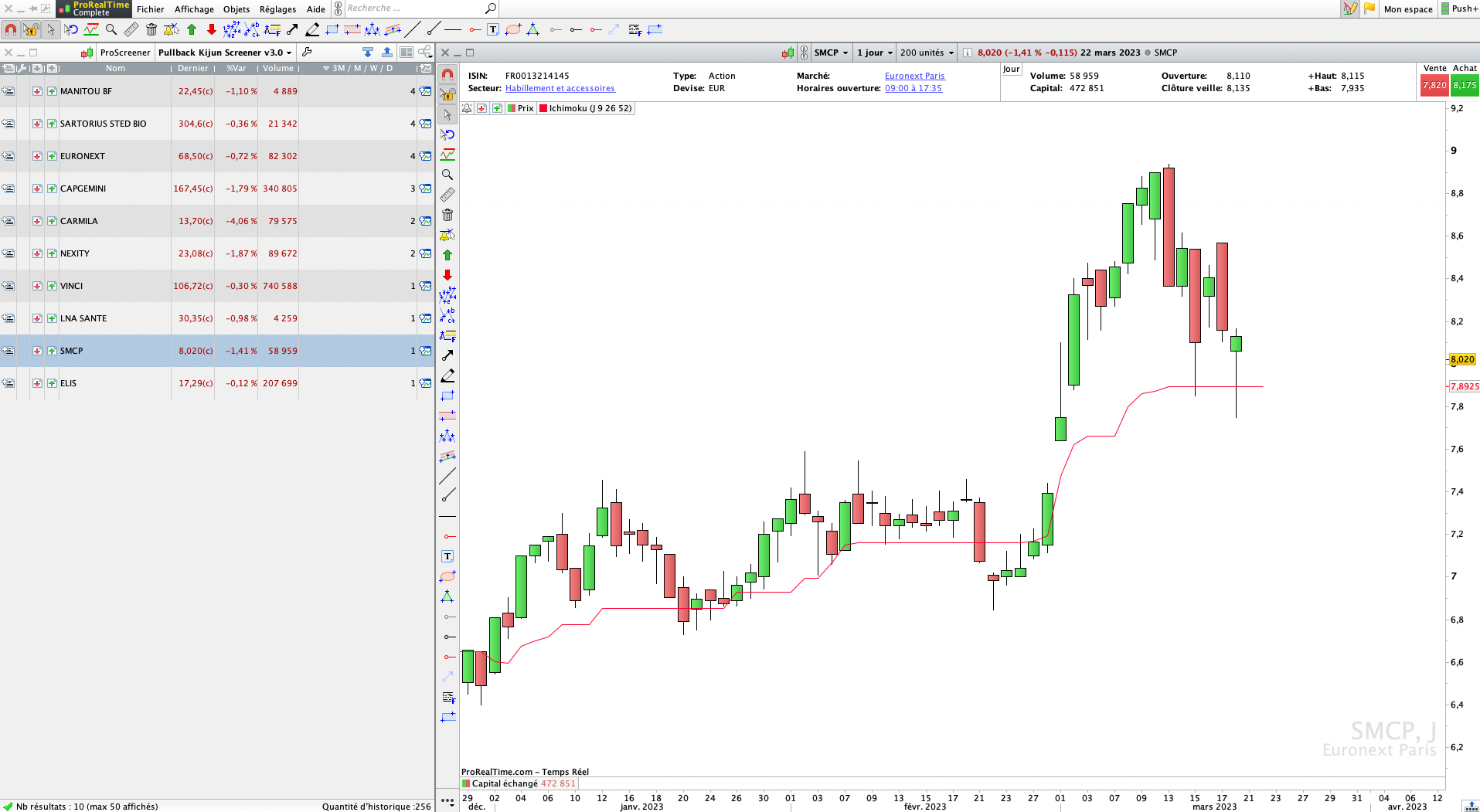Click the 09:00 à 17:35 hours link

914,88
